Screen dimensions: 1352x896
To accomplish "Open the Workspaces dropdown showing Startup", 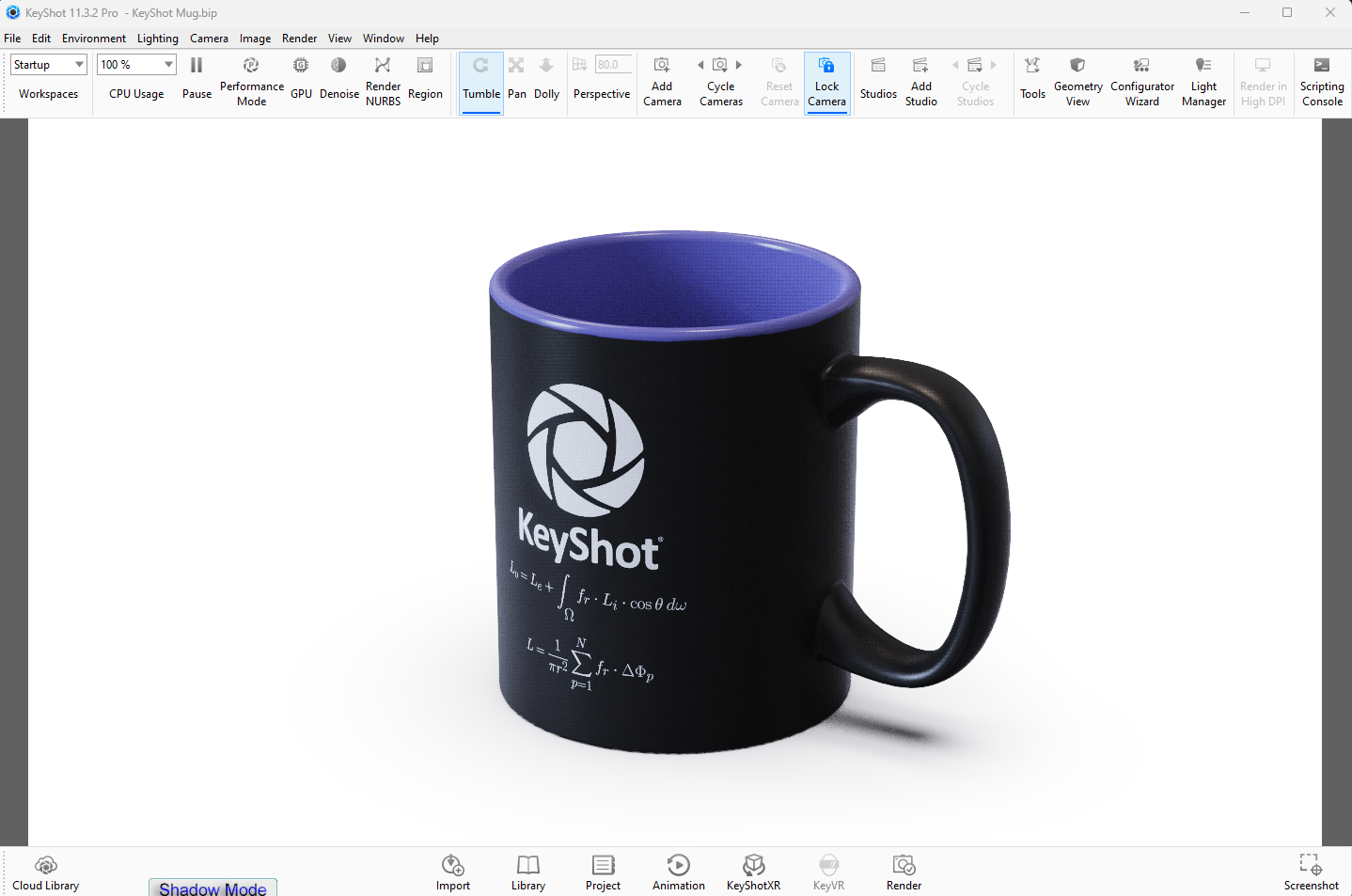I will click(x=49, y=65).
